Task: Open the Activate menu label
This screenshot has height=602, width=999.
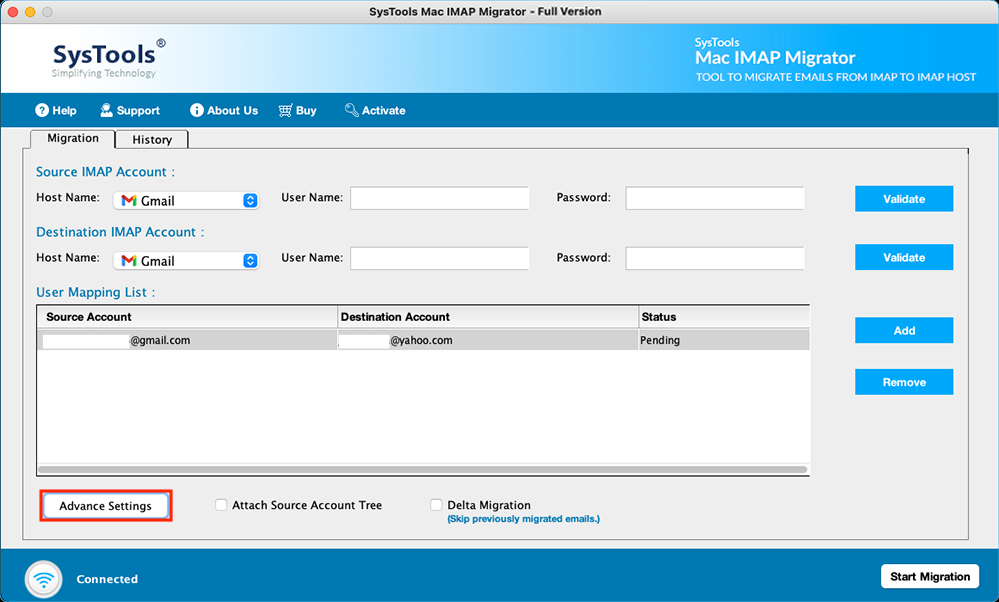Action: [384, 110]
